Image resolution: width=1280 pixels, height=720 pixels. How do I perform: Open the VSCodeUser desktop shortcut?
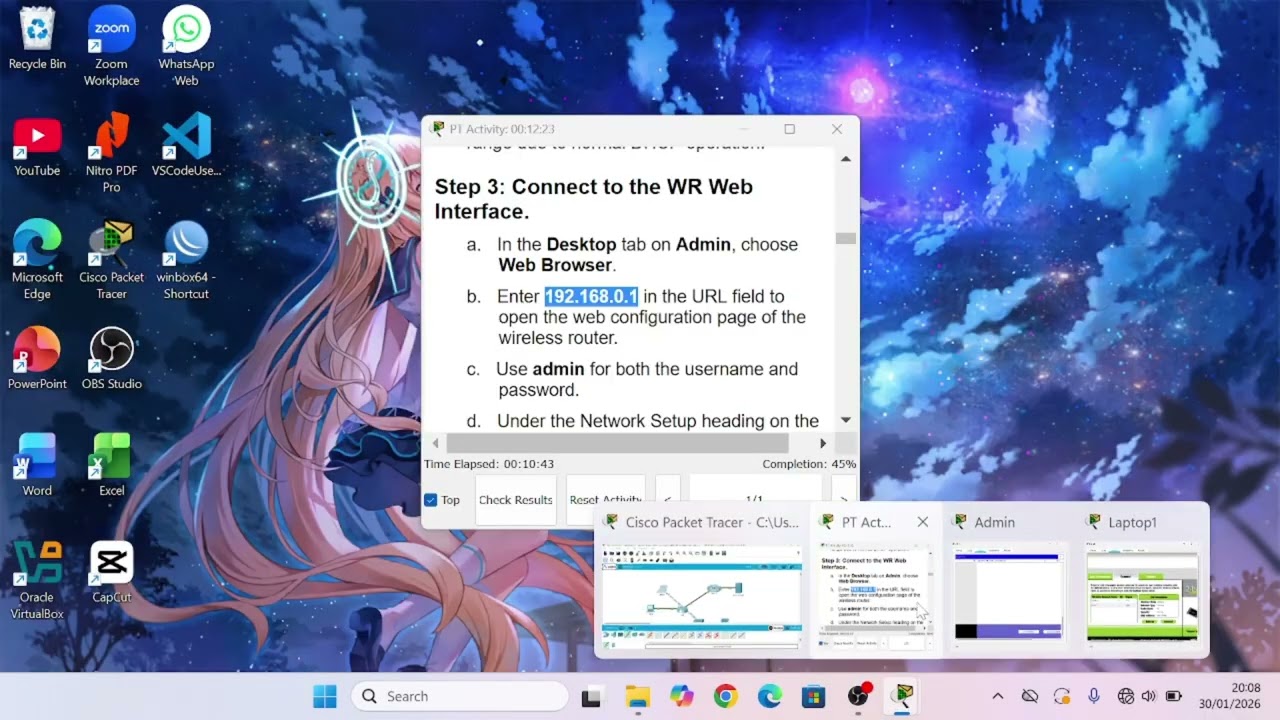186,146
